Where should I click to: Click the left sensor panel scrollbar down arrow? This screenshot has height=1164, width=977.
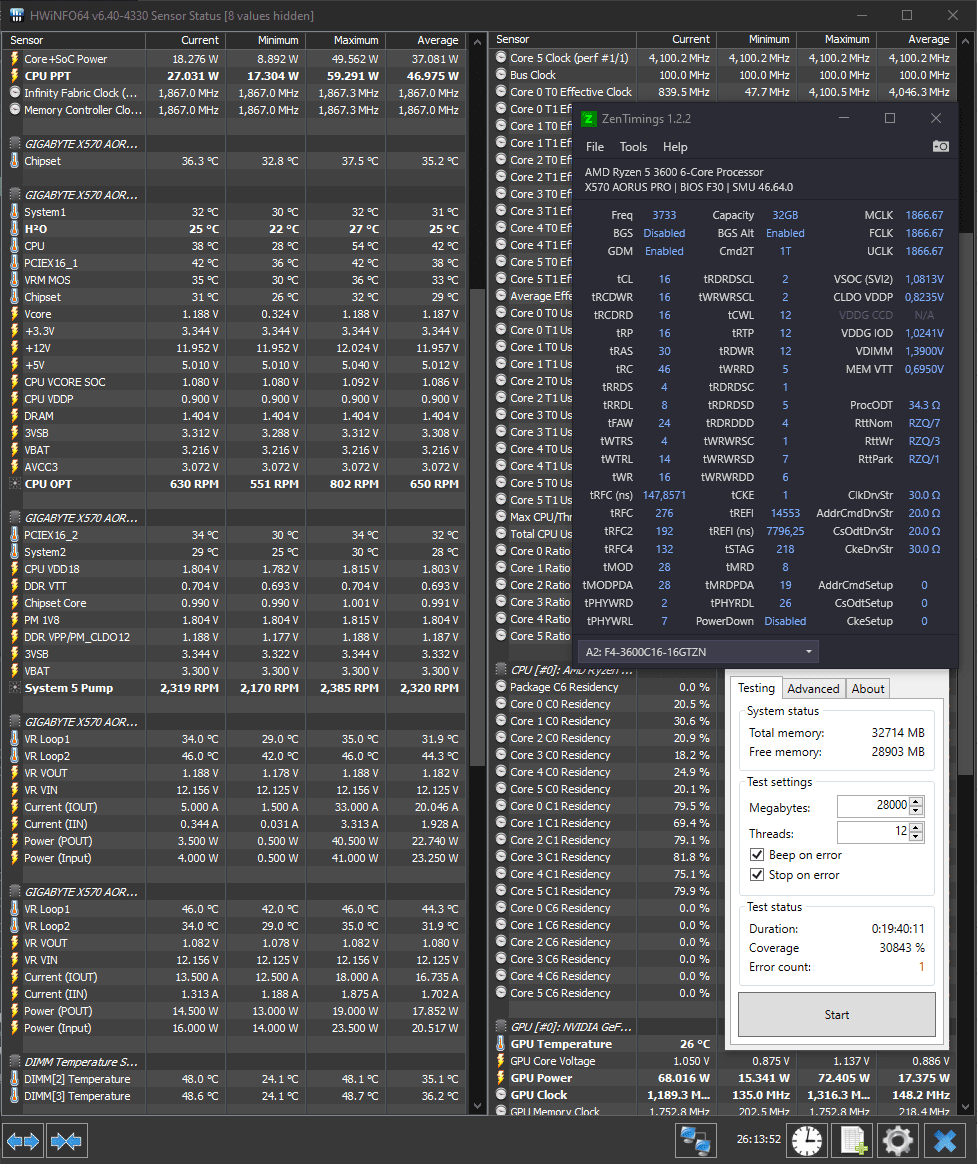(477, 1105)
